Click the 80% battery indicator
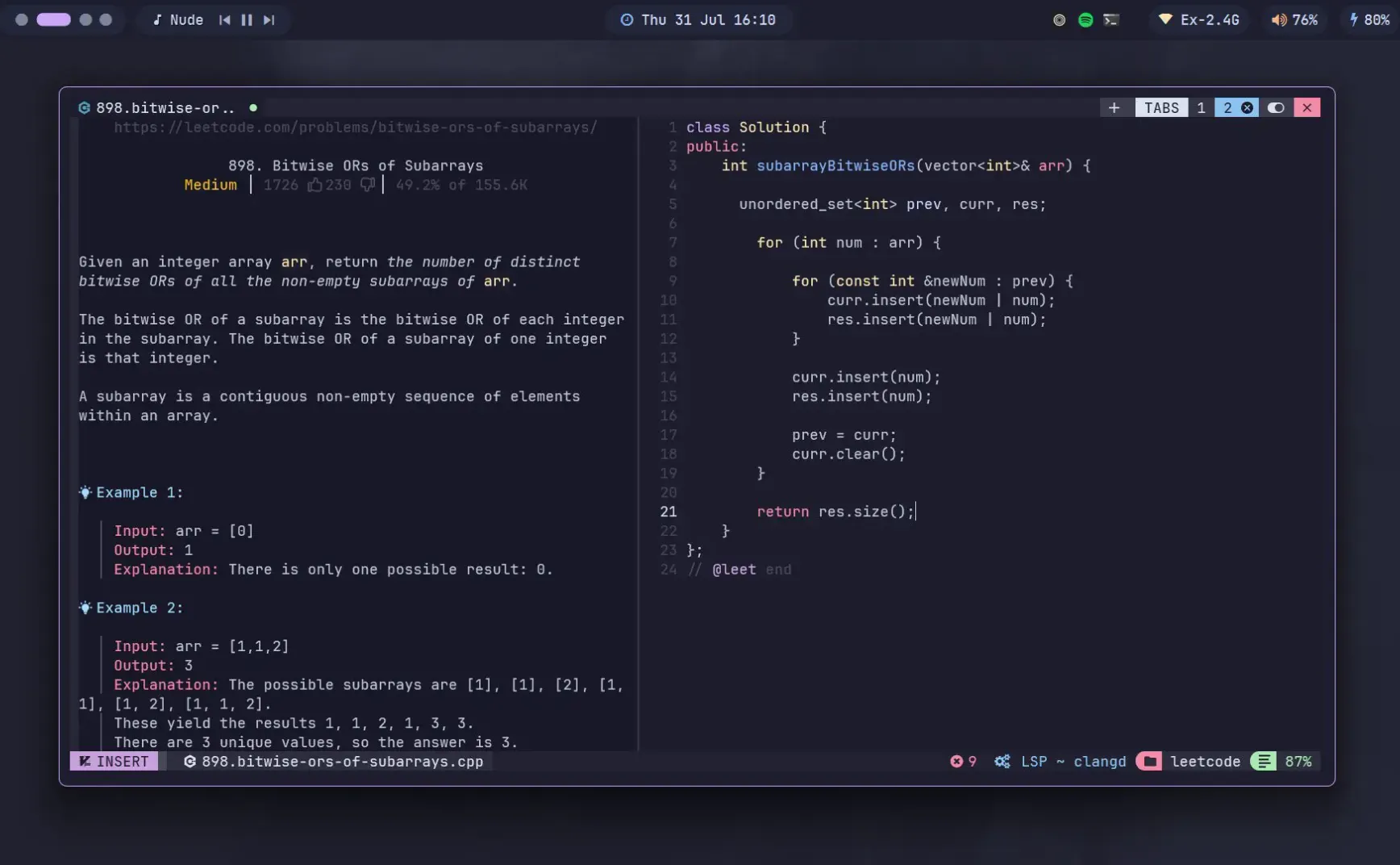Image resolution: width=1400 pixels, height=865 pixels. (1369, 20)
